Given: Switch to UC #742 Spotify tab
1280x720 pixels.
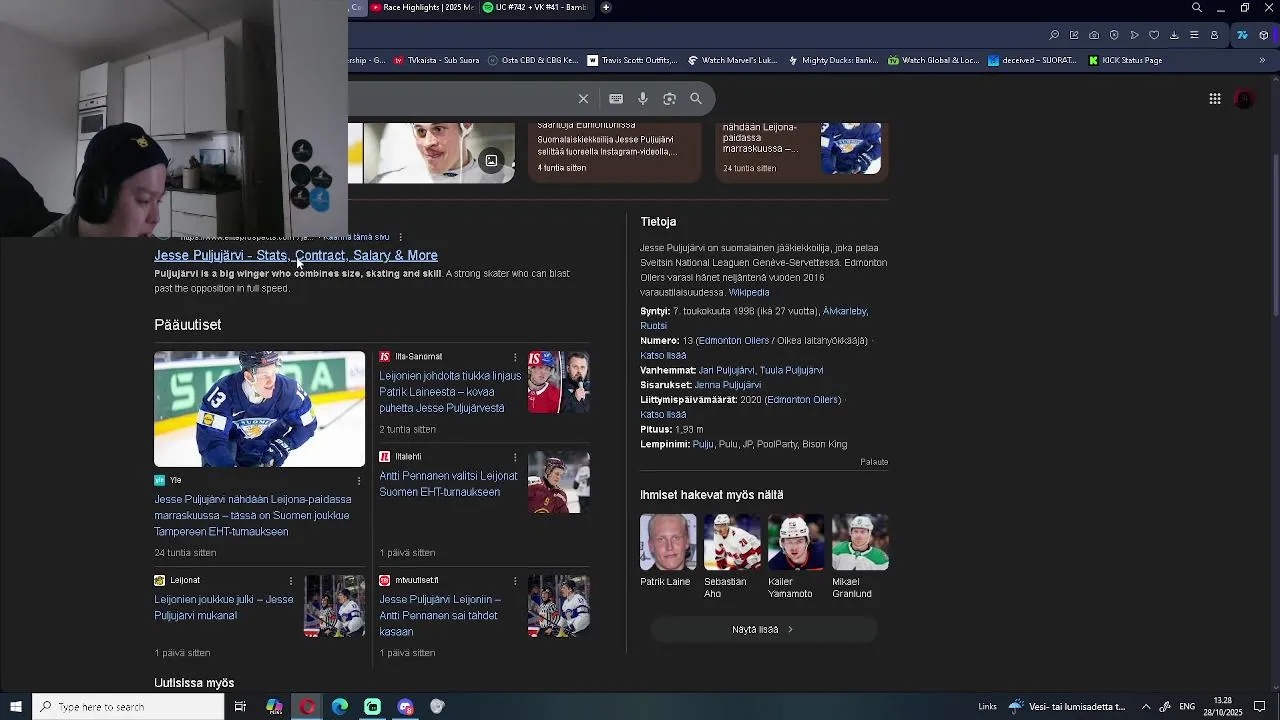Looking at the screenshot, I should tap(537, 7).
